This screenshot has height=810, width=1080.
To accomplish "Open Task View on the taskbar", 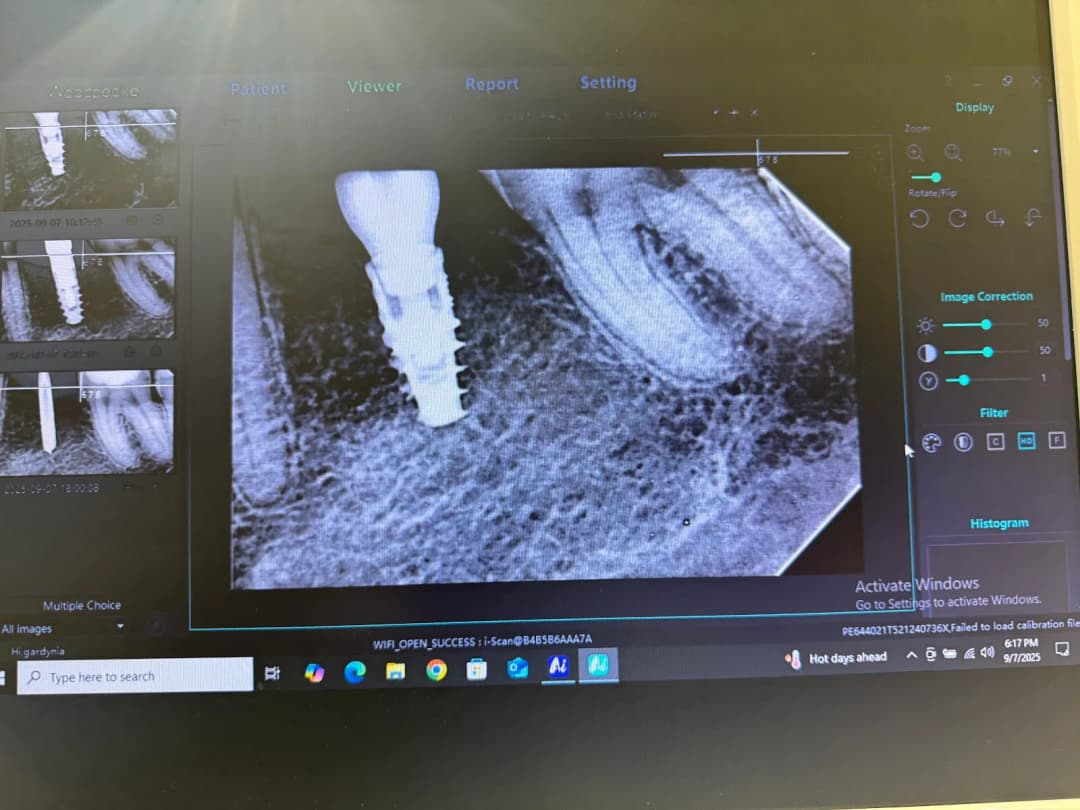I will coord(273,673).
